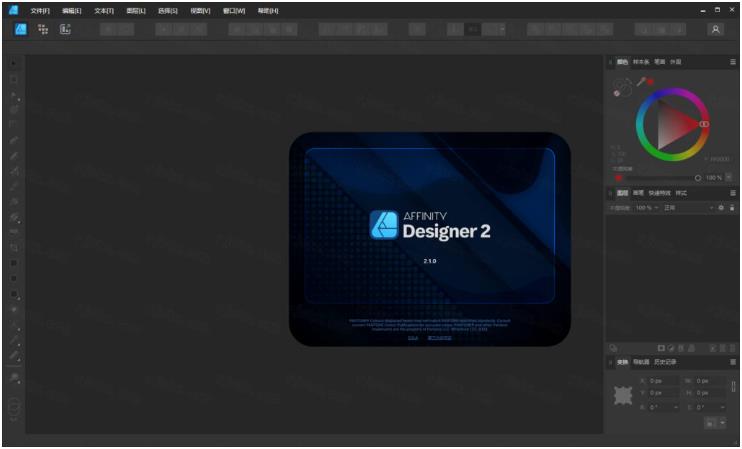742x449 pixels.
Task: Switch to the 样式 tab
Action: [x=681, y=193]
